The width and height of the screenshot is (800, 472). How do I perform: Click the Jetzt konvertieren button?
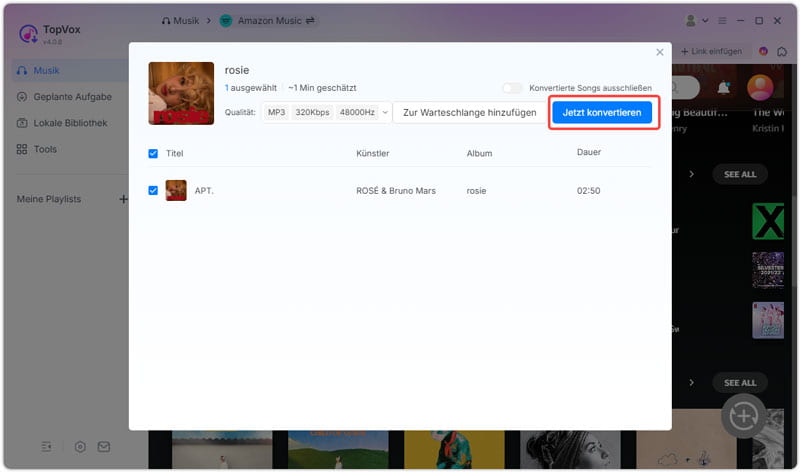[x=602, y=112]
